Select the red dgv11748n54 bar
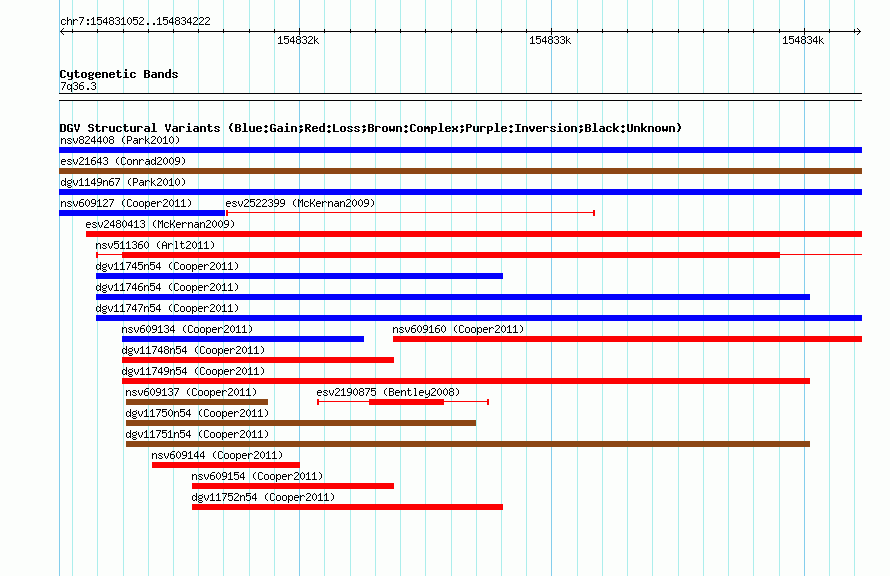Image resolution: width=890 pixels, height=576 pixels. click(258, 360)
